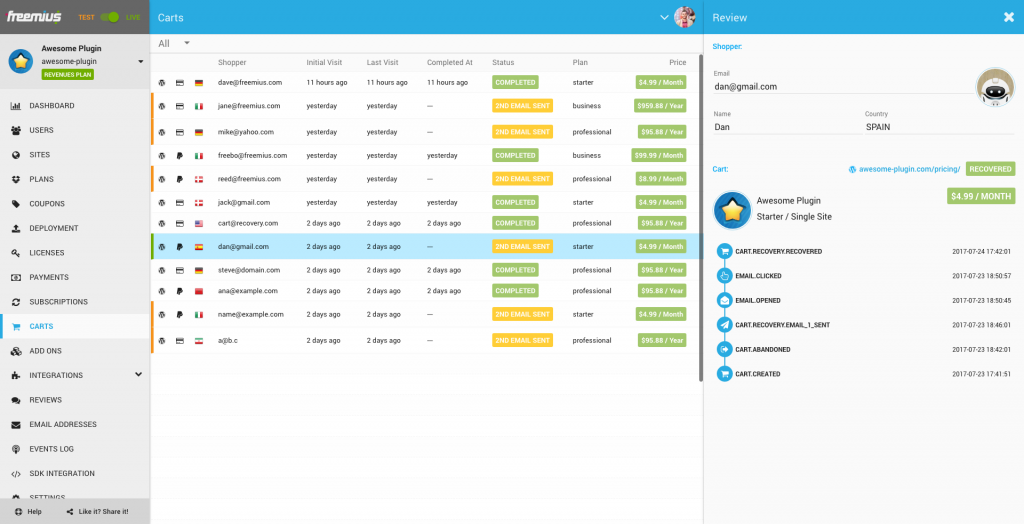The height and width of the screenshot is (524, 1024).
Task: Select the freebo@freemius.com shopper
Action: tap(253, 156)
